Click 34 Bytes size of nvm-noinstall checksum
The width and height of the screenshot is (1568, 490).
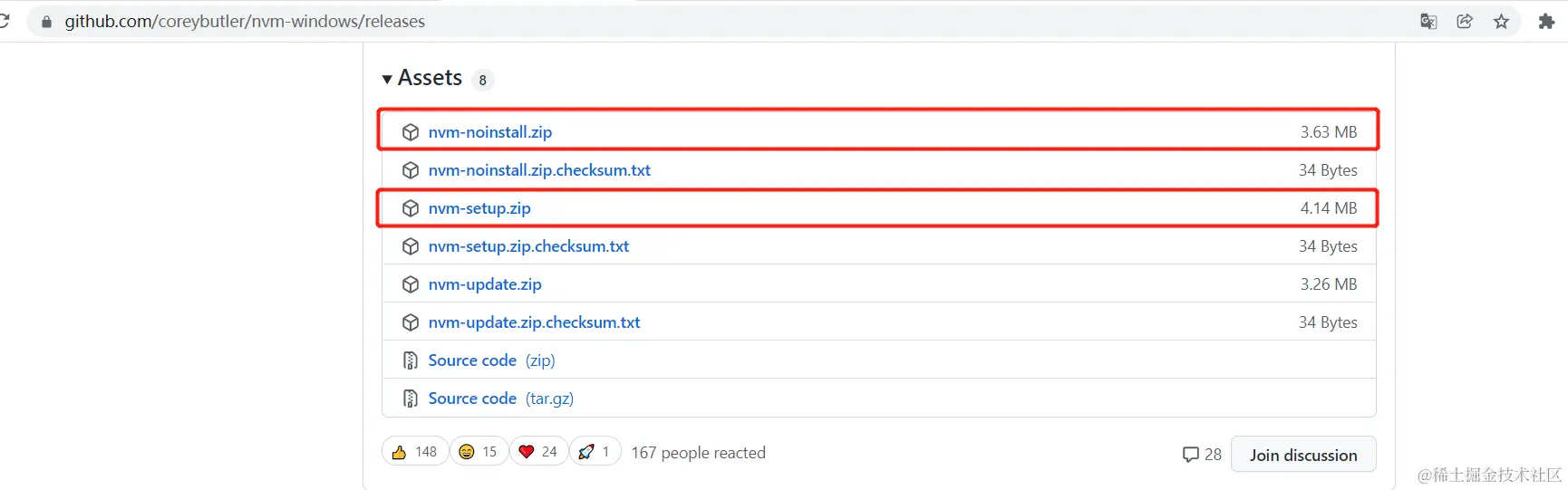point(1328,170)
